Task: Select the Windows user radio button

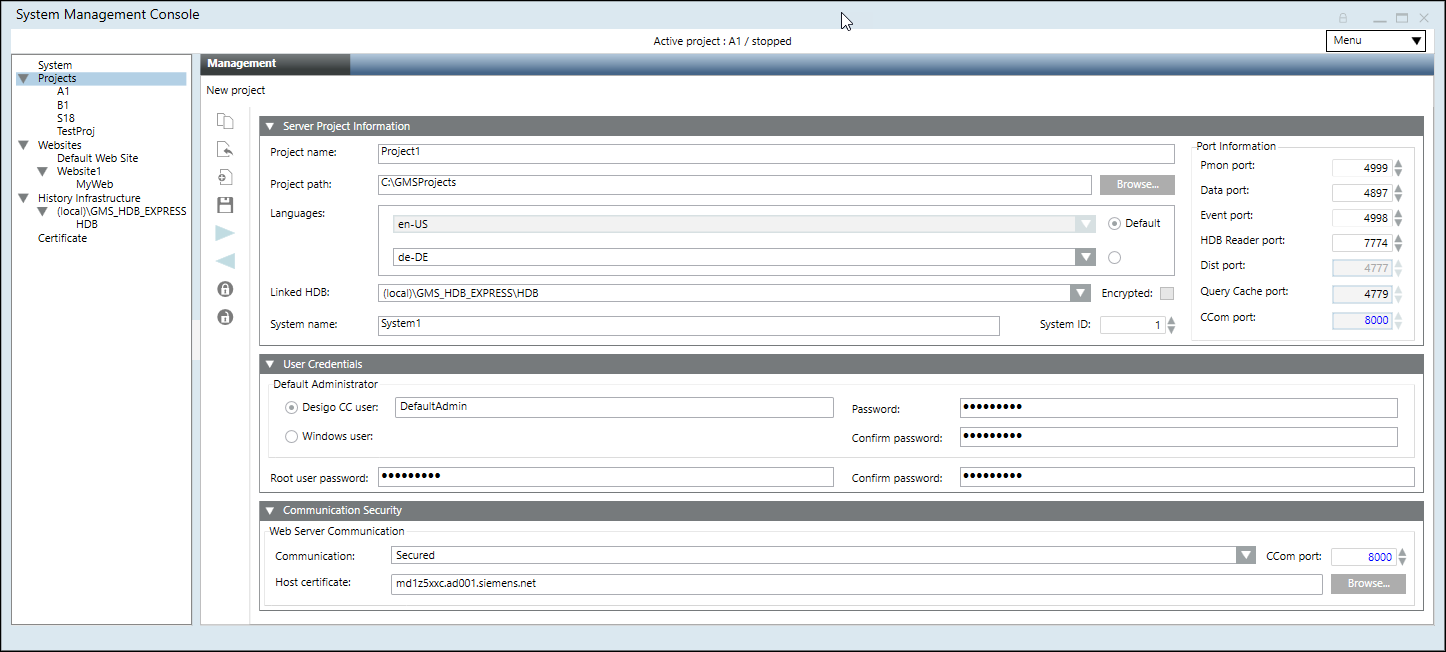Action: click(x=292, y=436)
